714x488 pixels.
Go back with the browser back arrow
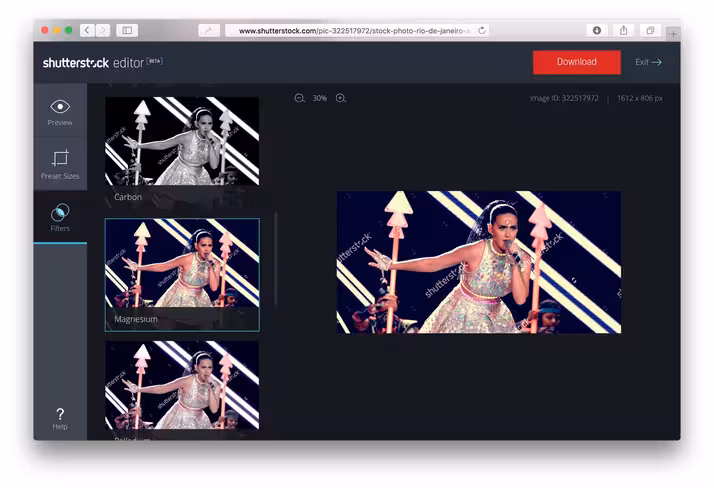[87, 30]
